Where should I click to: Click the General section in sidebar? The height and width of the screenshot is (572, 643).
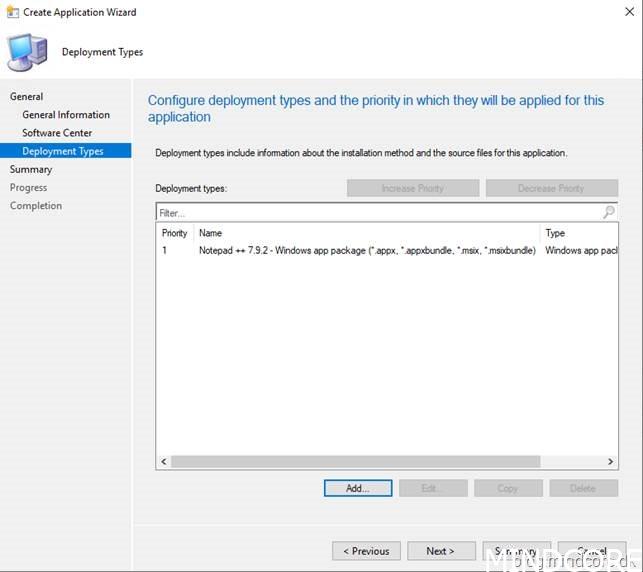coord(27,97)
